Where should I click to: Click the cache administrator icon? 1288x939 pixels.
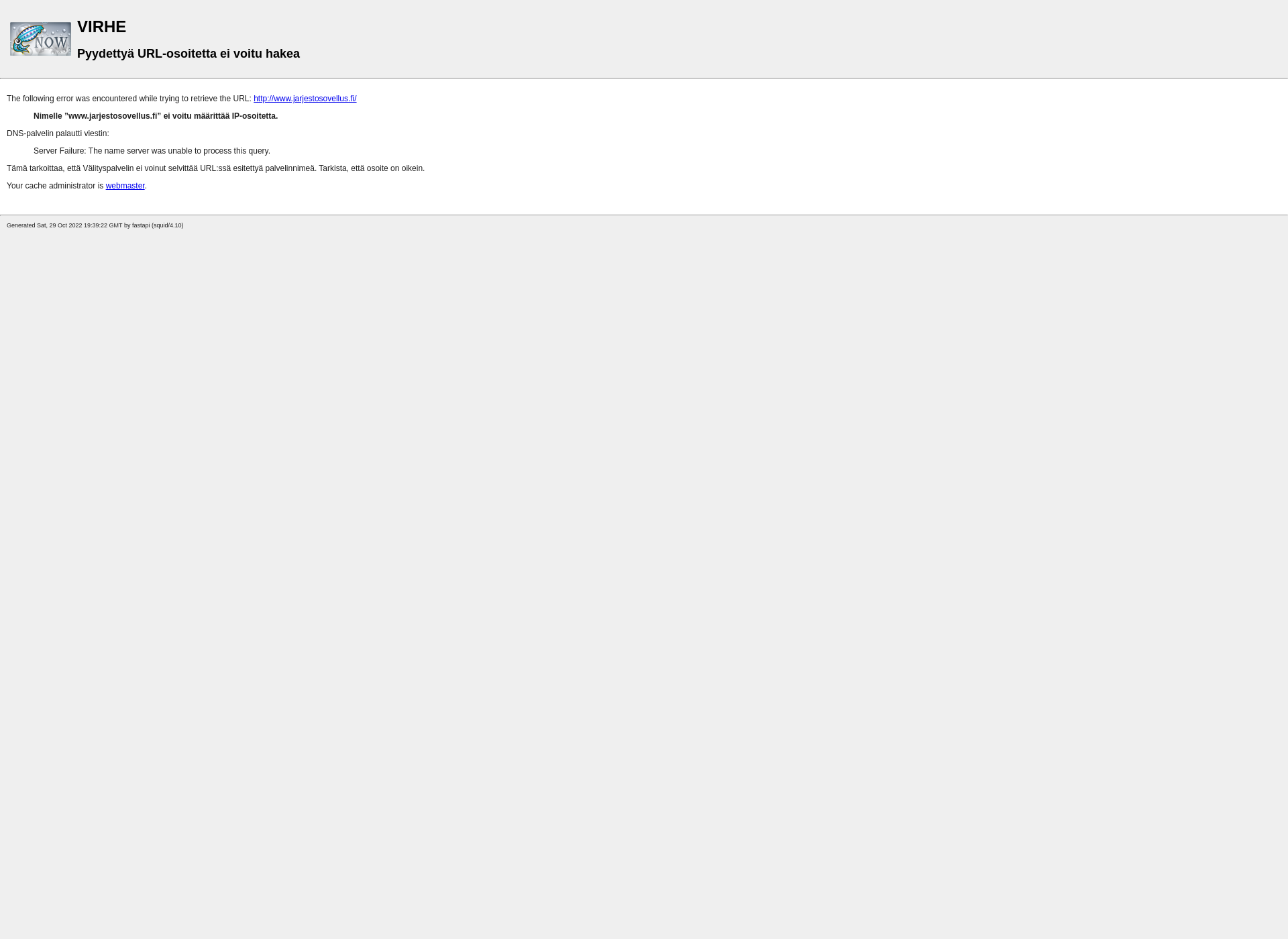pos(125,185)
